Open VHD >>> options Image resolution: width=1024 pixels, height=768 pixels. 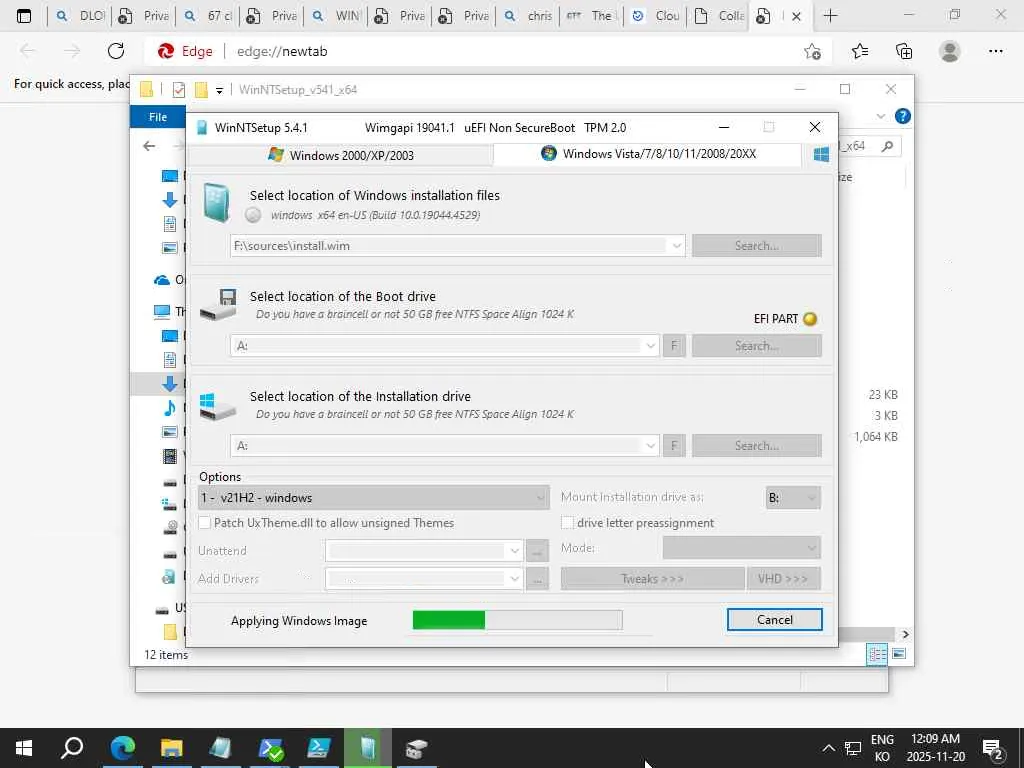pyautogui.click(x=784, y=579)
